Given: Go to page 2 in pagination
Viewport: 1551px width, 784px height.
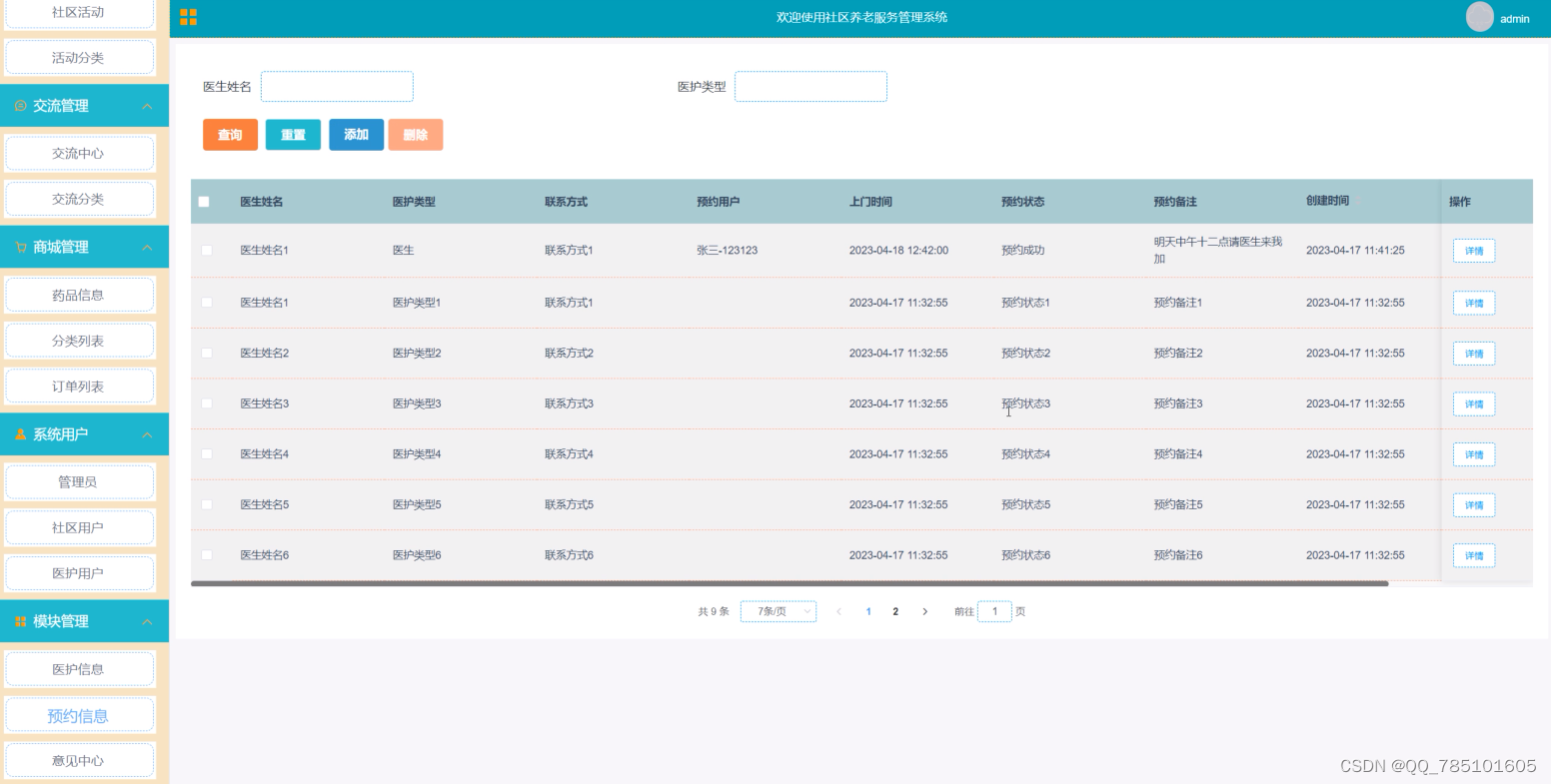Looking at the screenshot, I should tap(895, 611).
